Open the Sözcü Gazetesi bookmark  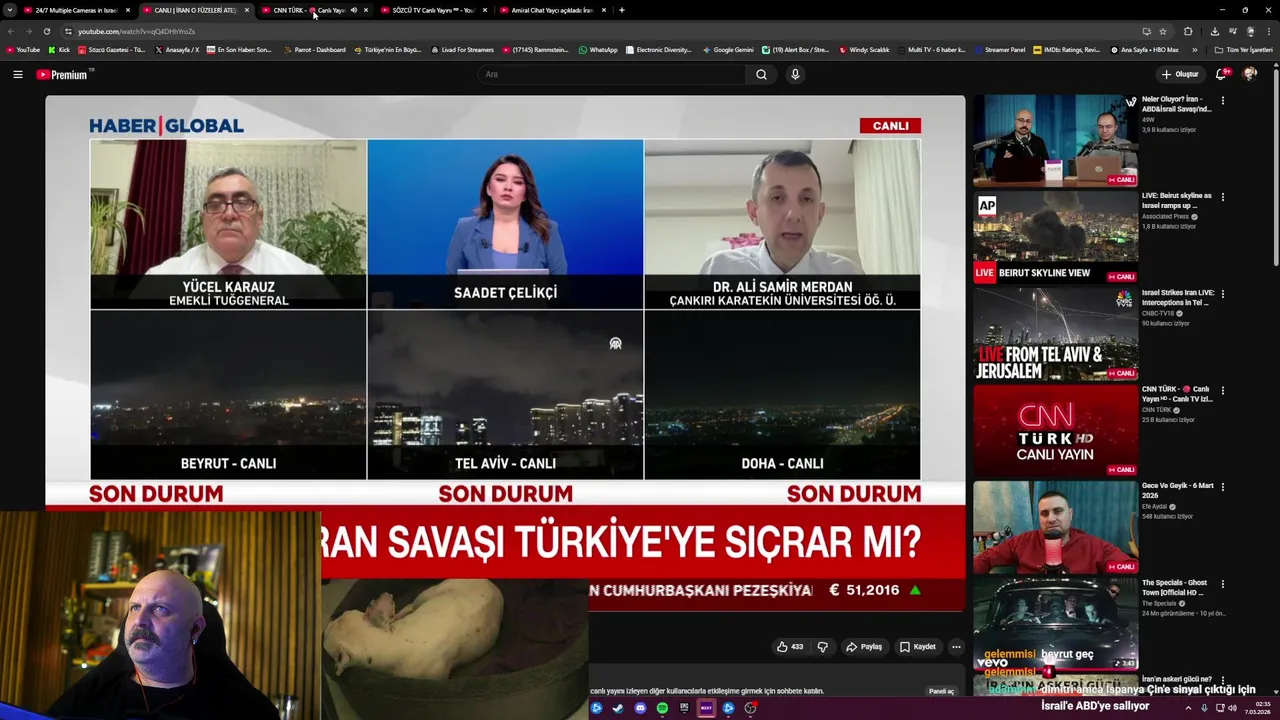(x=111, y=50)
